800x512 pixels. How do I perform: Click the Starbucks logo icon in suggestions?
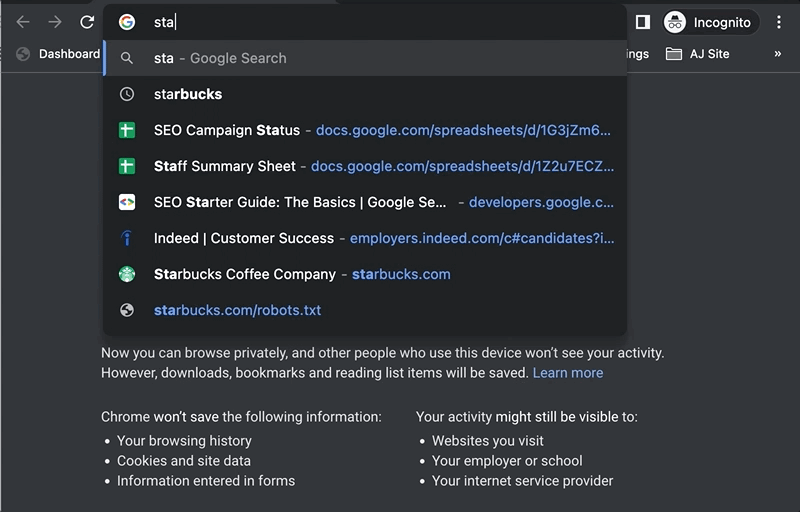point(127,274)
